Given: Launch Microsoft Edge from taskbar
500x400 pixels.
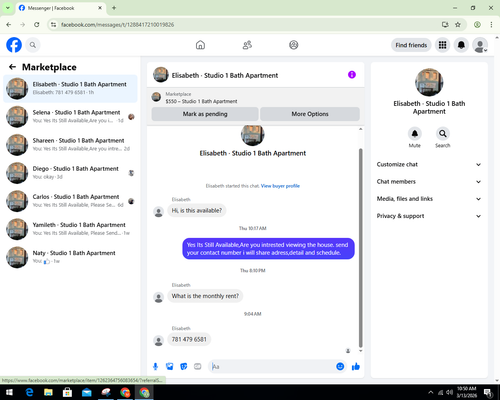Looking at the screenshot, I should pyautogui.click(x=29, y=392).
